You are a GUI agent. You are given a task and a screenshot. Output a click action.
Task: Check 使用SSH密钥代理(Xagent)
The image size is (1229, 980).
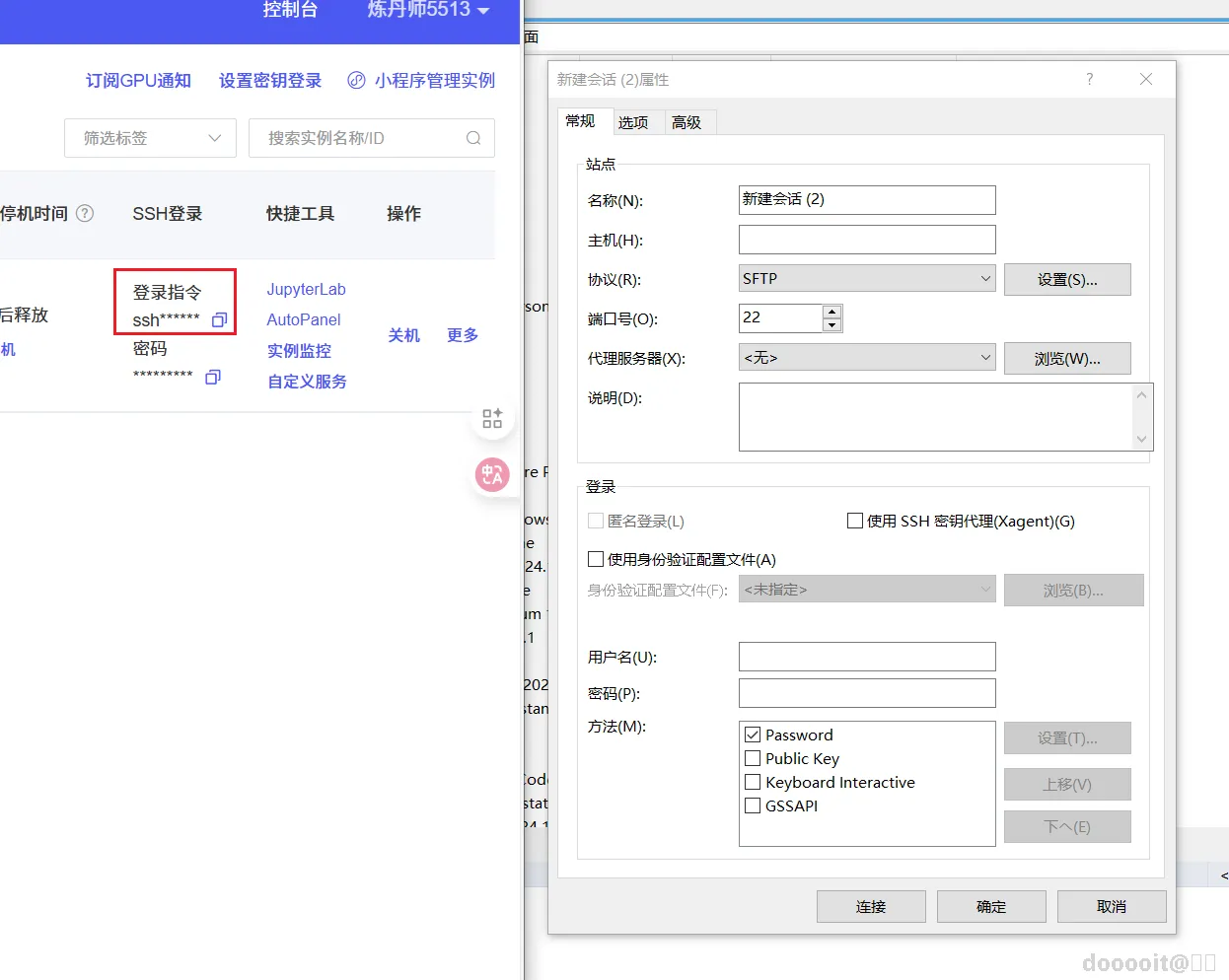coord(855,521)
